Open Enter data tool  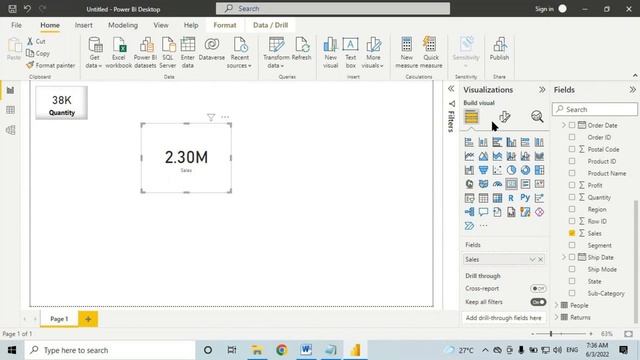coord(188,52)
